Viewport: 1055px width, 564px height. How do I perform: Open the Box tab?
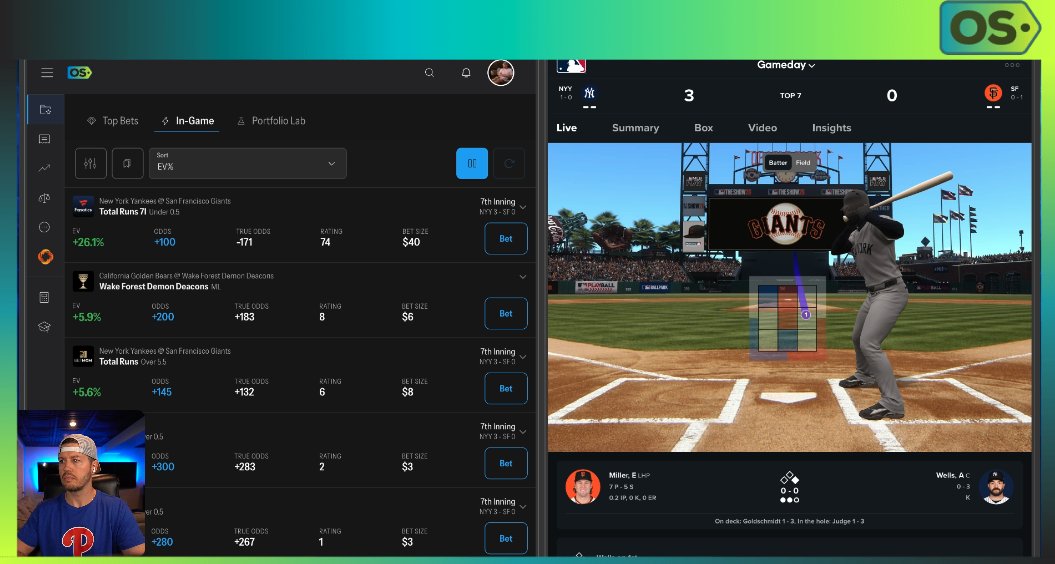coord(704,128)
